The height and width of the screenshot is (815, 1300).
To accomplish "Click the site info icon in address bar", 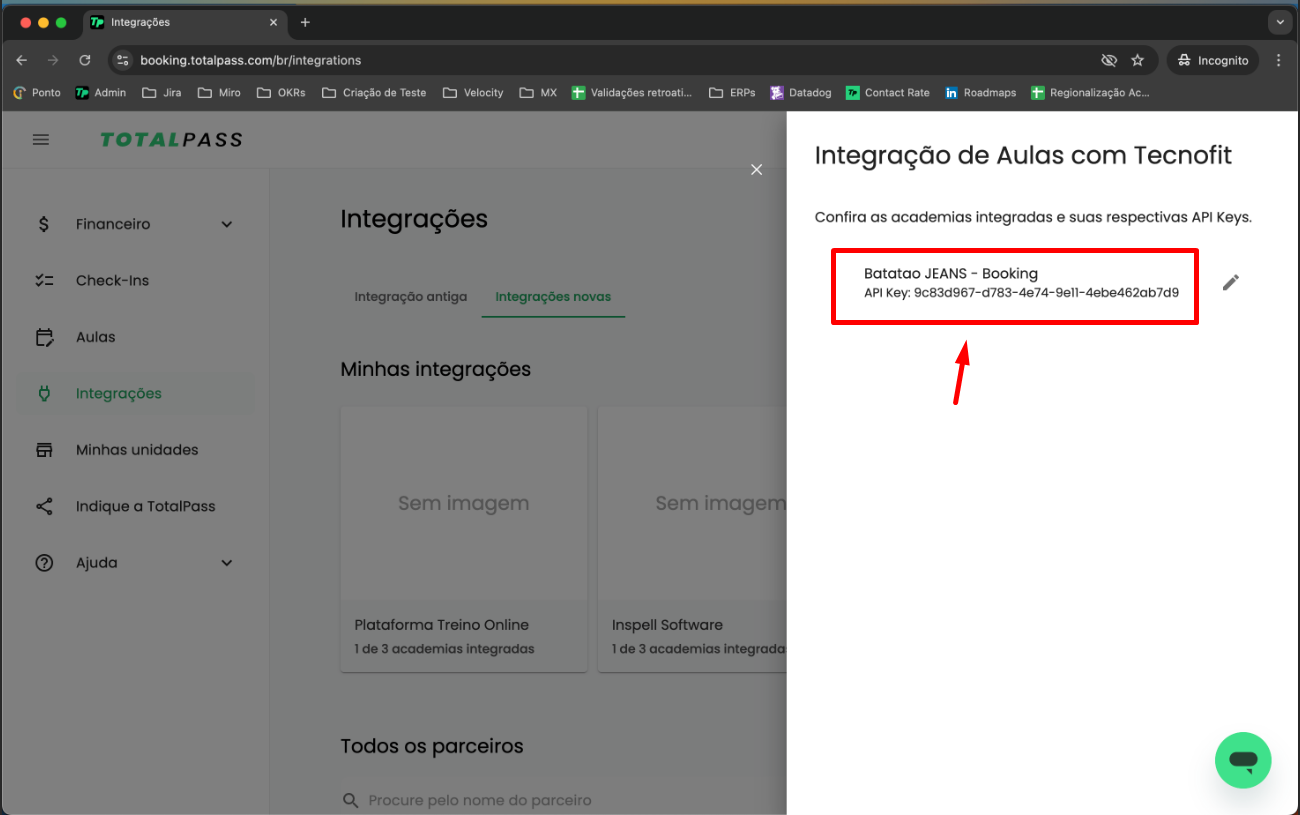I will (122, 60).
